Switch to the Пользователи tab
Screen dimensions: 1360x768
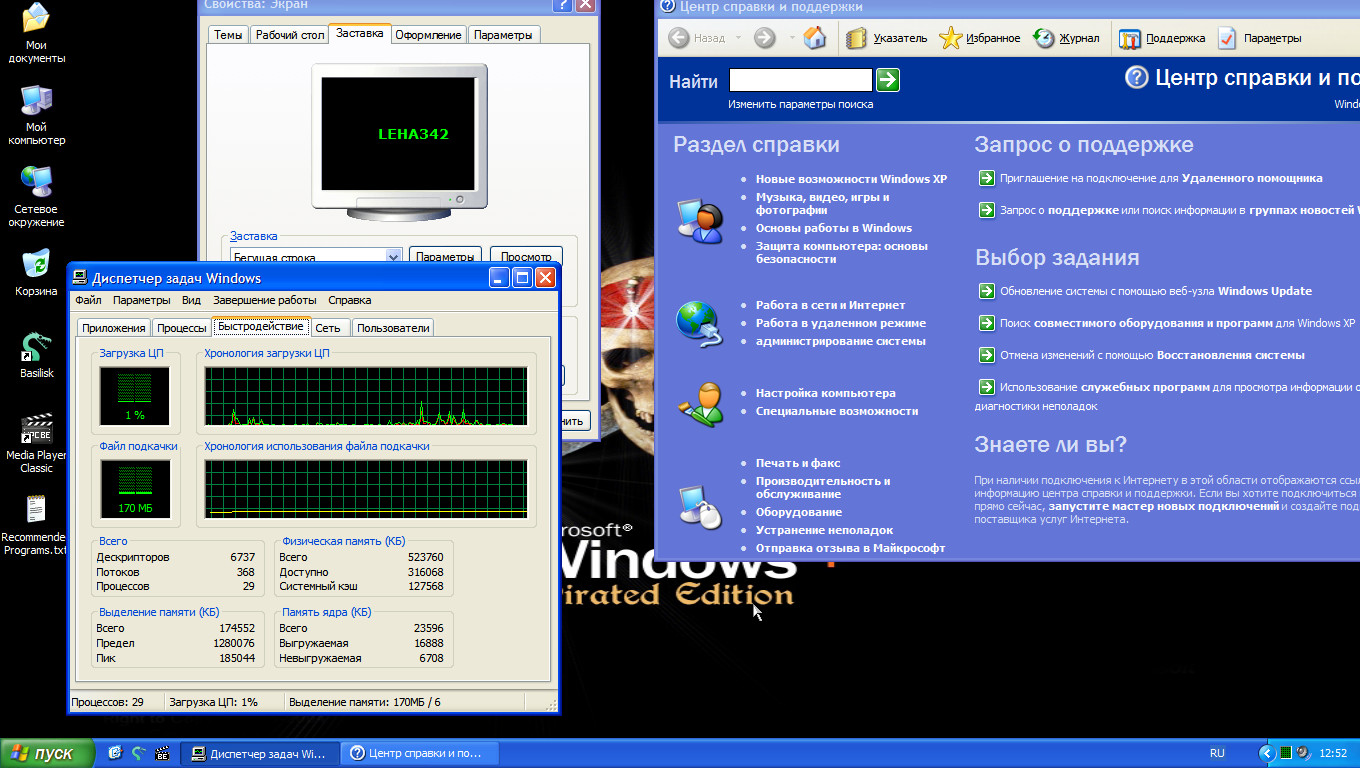coord(393,327)
